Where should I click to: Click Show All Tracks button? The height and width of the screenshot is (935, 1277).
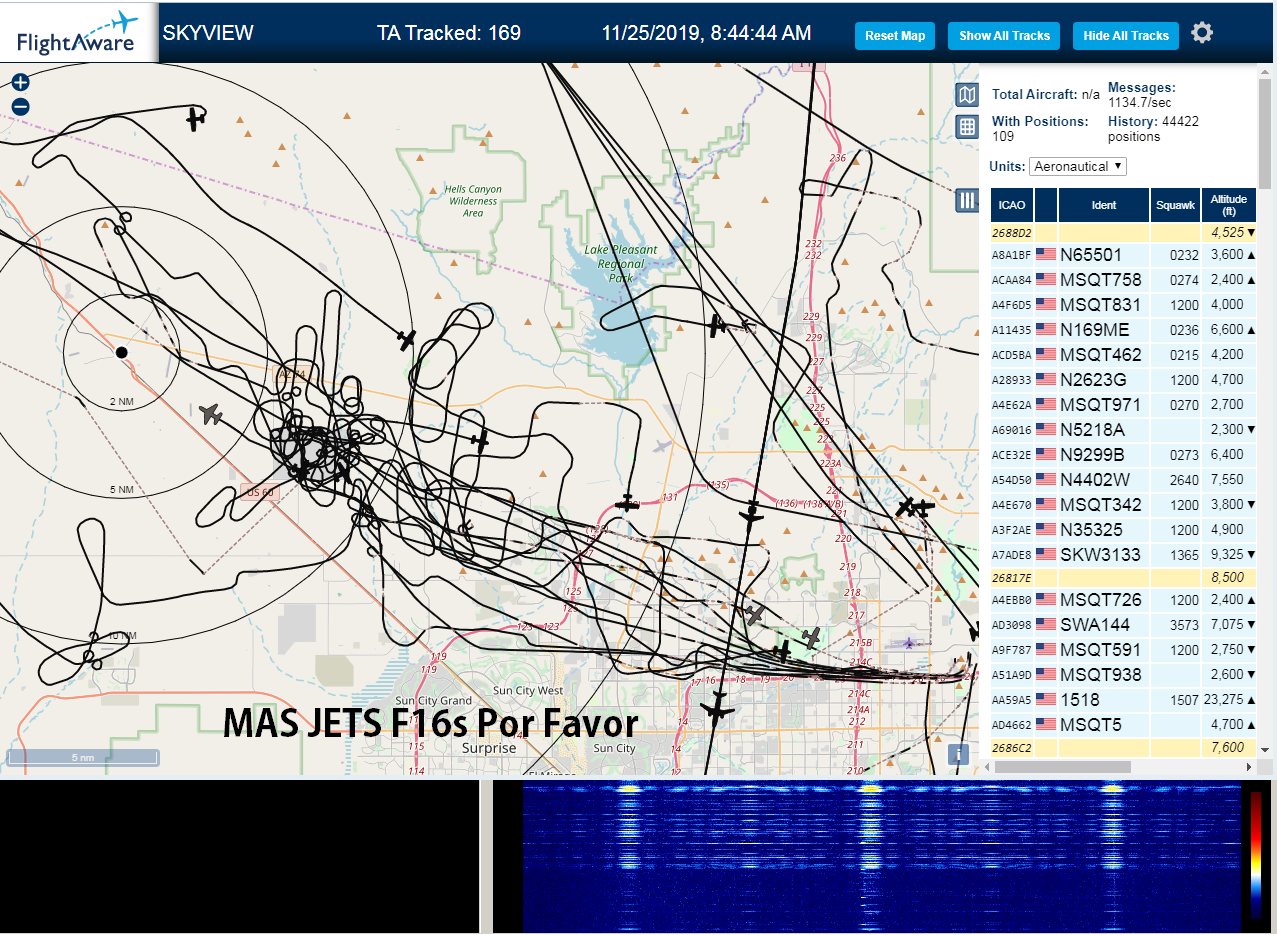pos(1004,36)
